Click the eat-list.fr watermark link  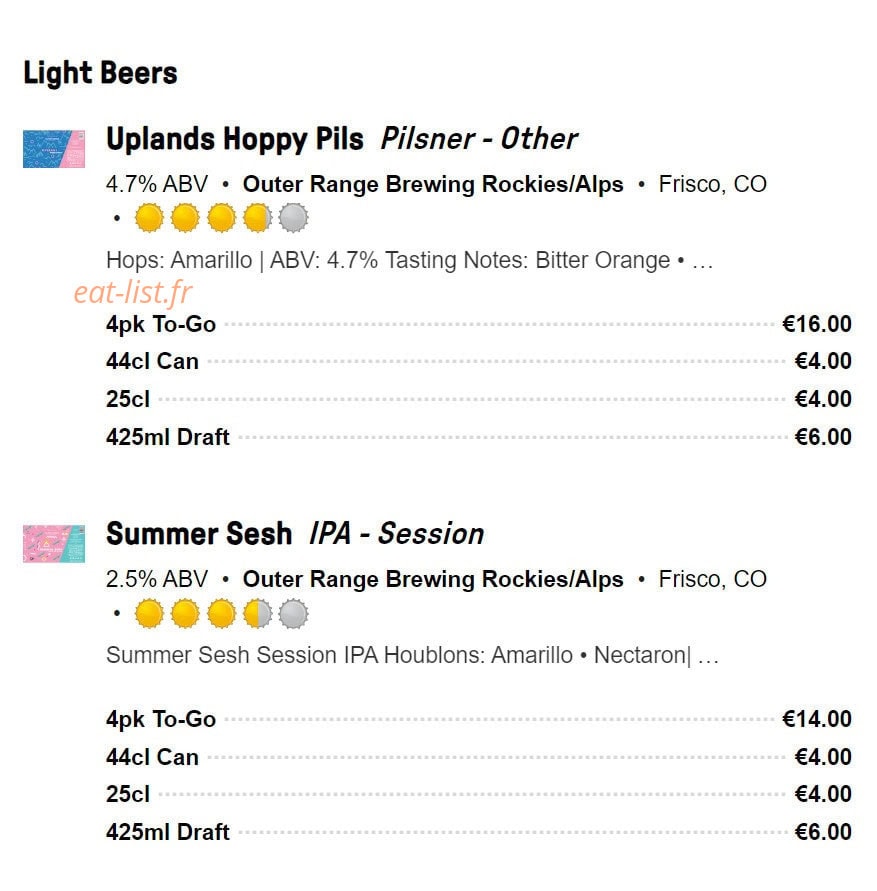click(x=133, y=293)
